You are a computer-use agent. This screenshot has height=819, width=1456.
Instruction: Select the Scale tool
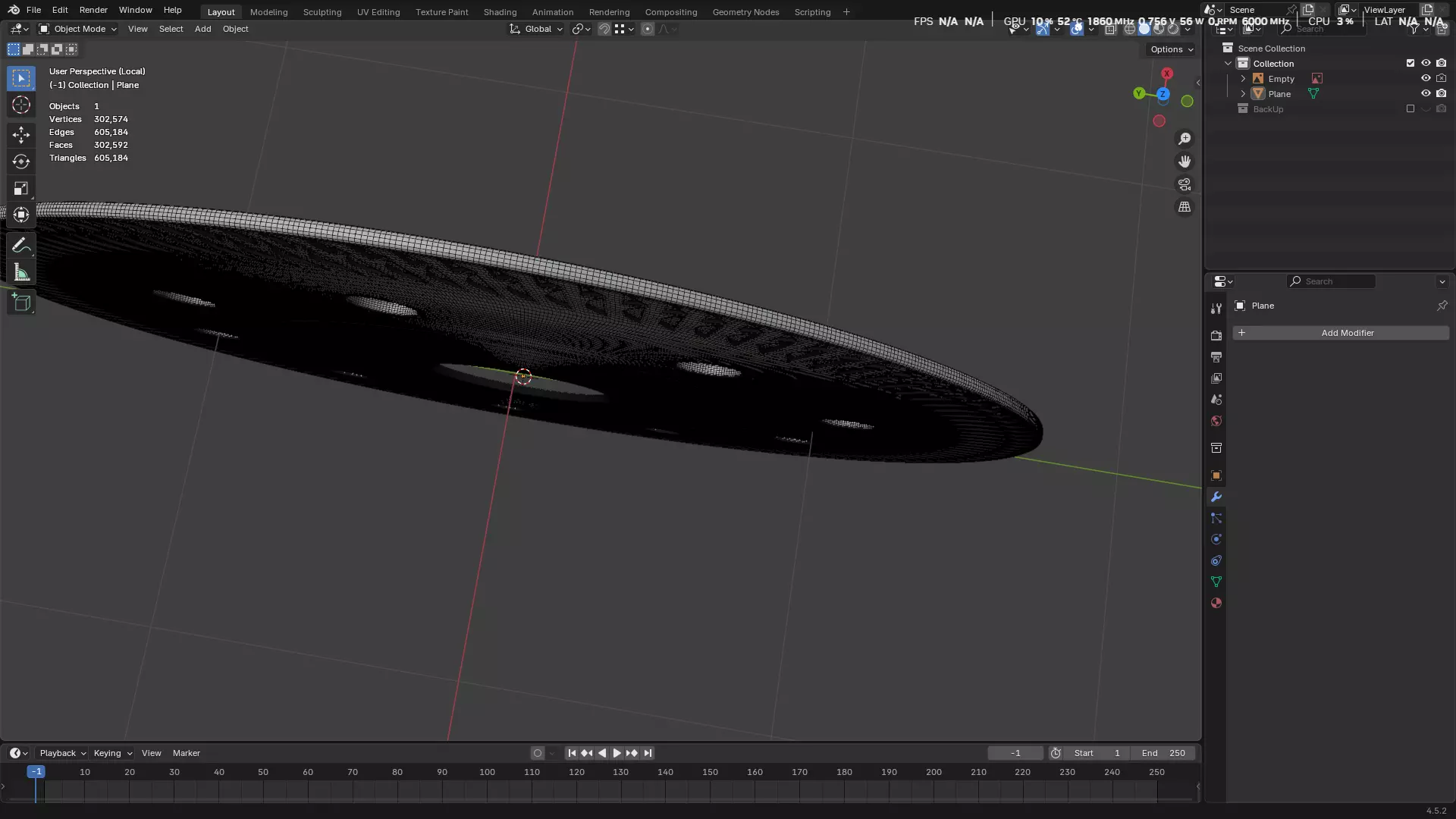click(21, 188)
